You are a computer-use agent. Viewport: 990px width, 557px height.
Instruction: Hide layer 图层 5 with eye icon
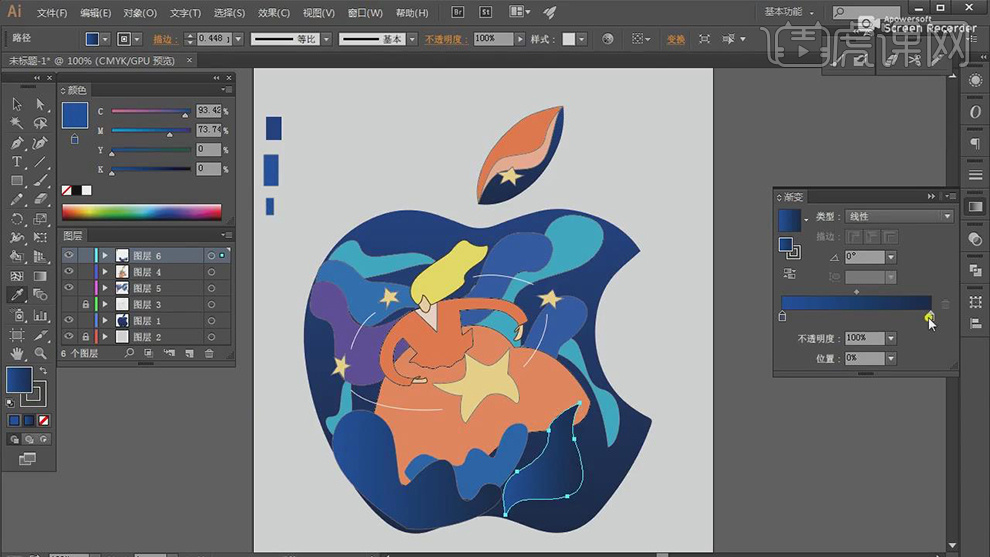[x=68, y=288]
